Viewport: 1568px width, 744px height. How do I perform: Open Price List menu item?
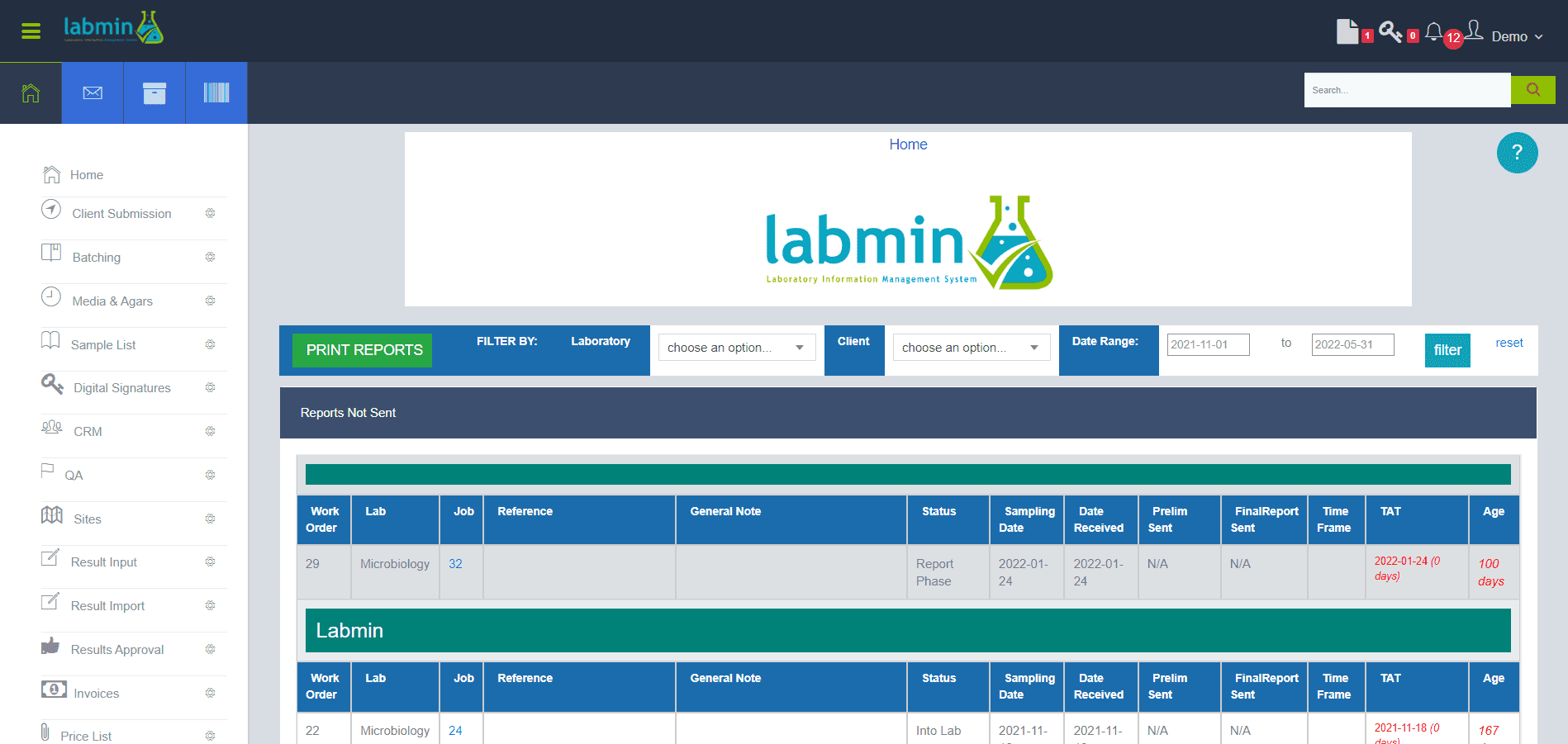click(x=86, y=736)
